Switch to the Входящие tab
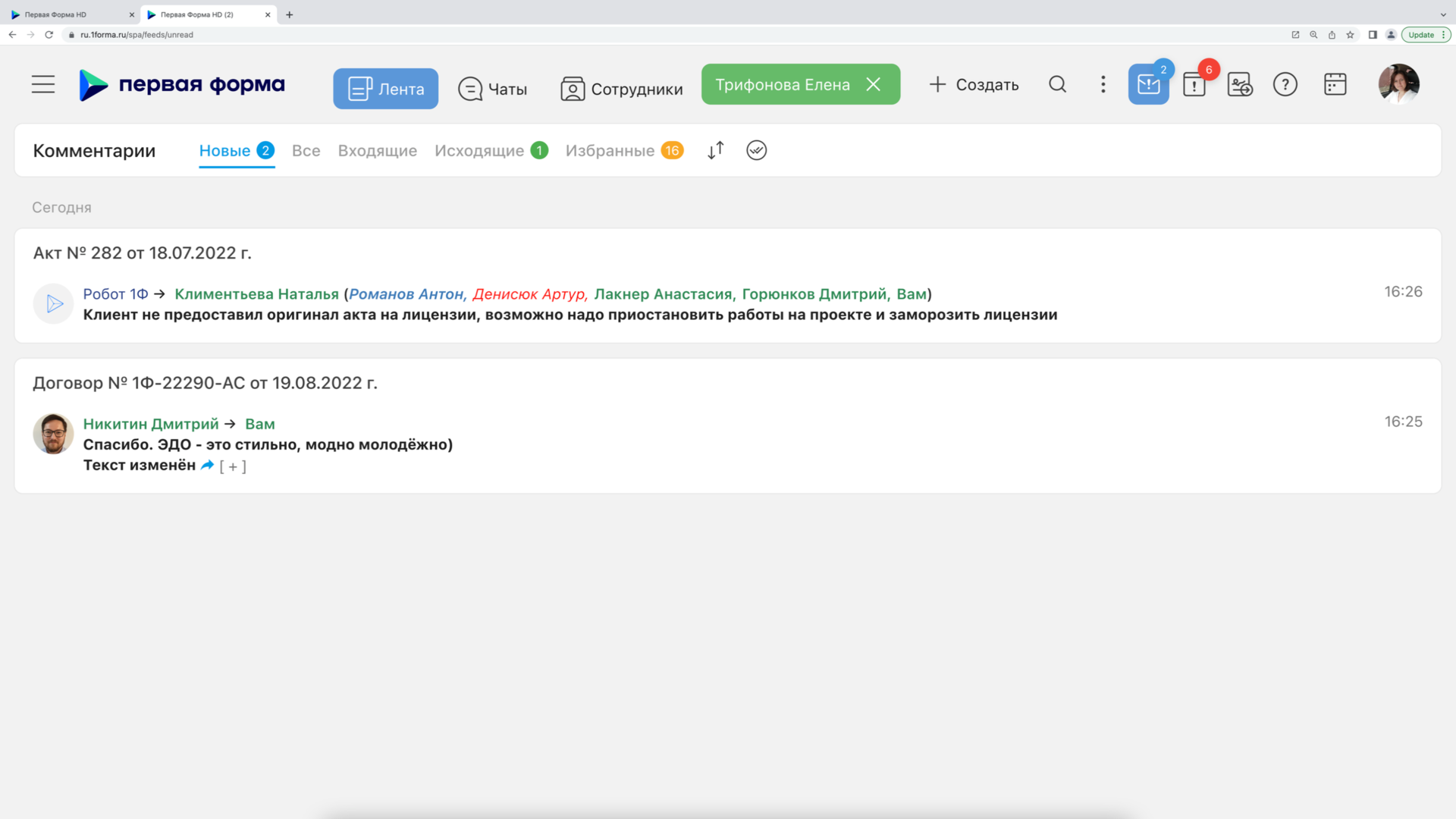This screenshot has width=1456, height=819. point(377,150)
